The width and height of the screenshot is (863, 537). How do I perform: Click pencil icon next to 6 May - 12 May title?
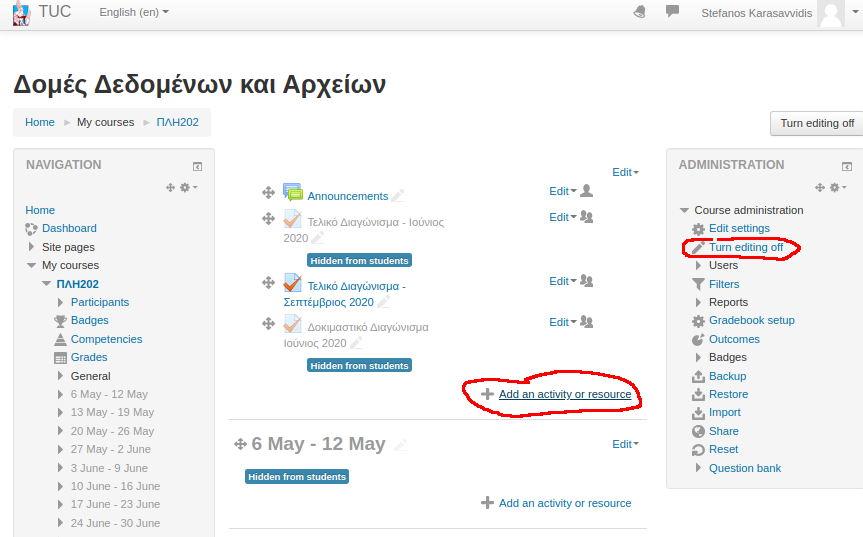pyautogui.click(x=400, y=445)
